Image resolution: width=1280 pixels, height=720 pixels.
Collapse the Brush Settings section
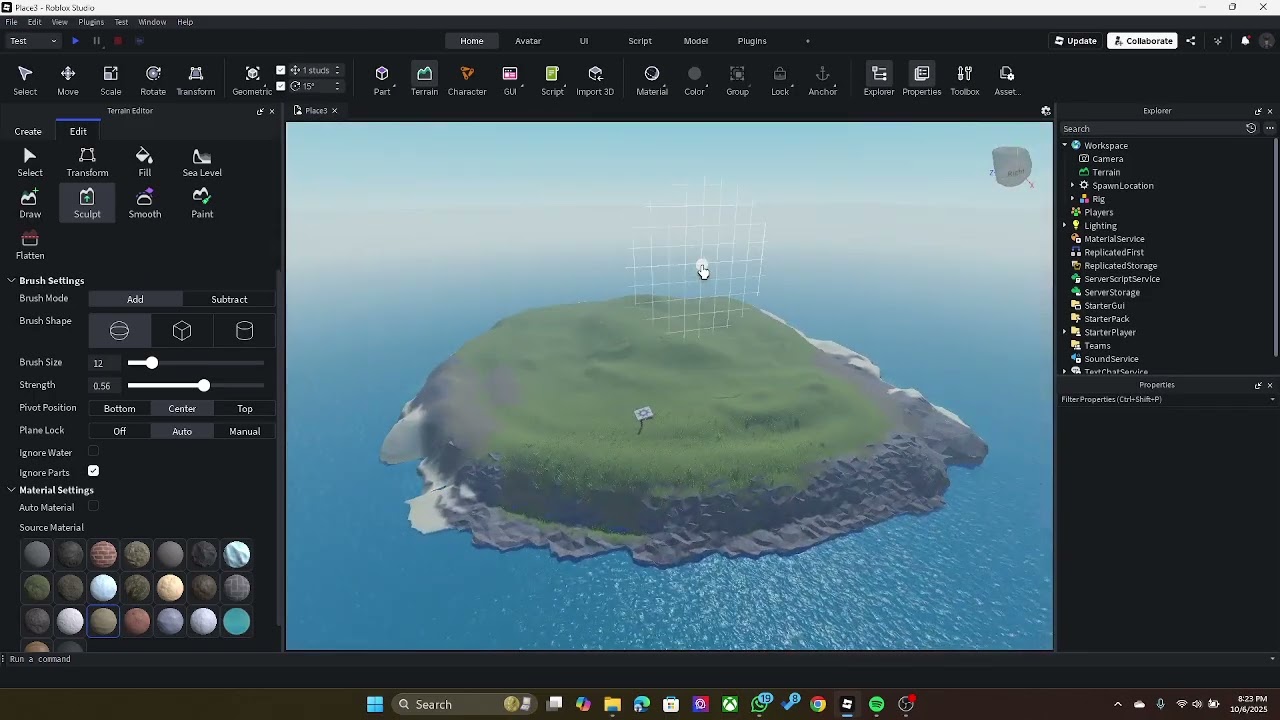pyautogui.click(x=11, y=280)
